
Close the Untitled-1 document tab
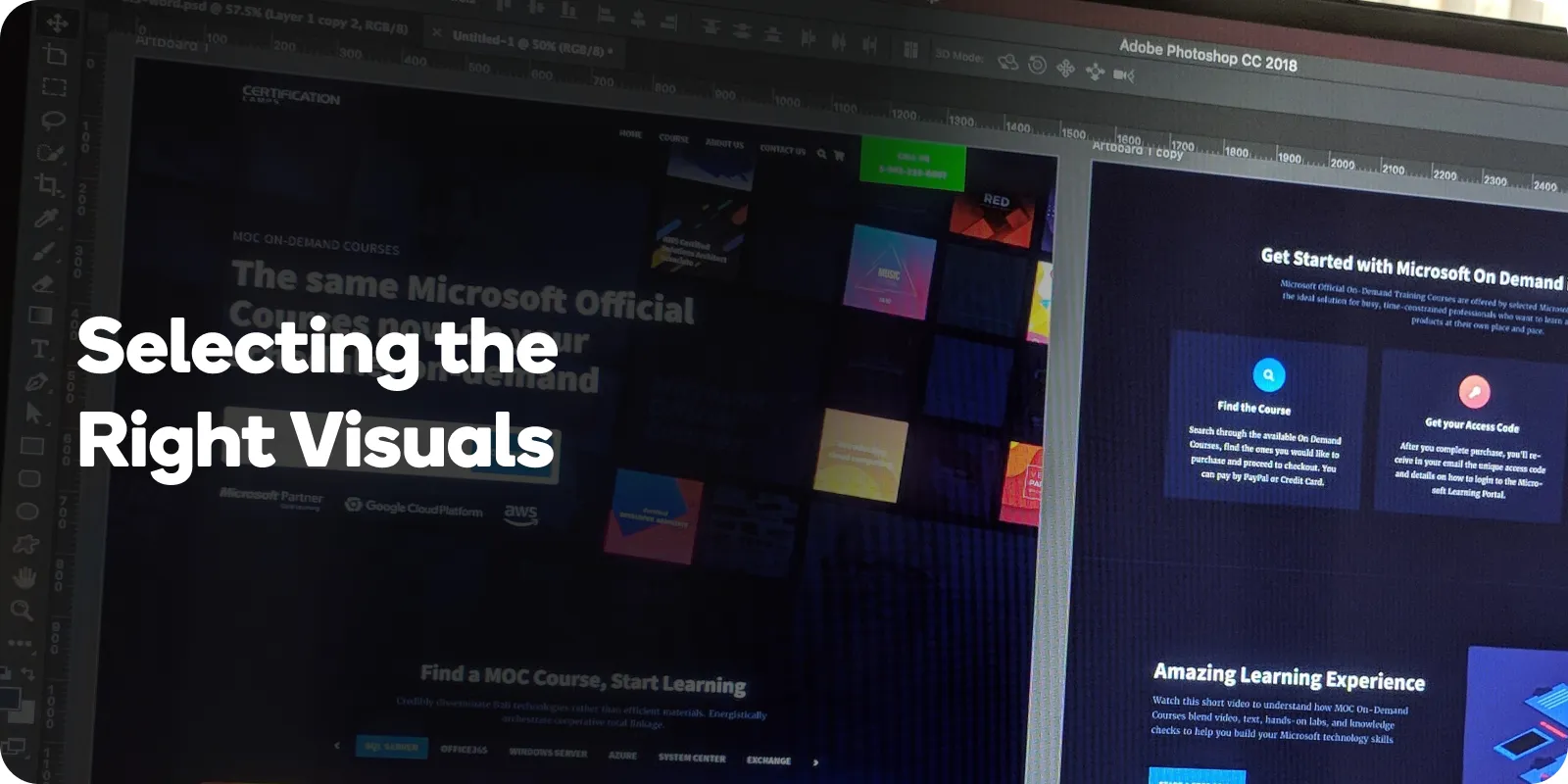point(437,32)
